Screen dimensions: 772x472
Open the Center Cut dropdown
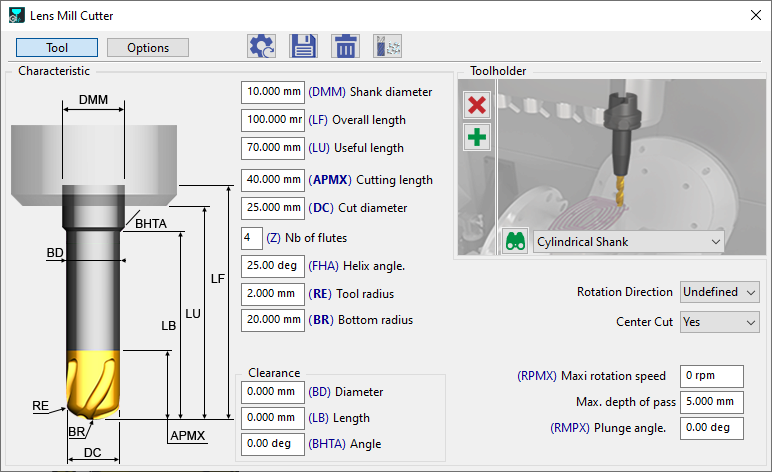tap(719, 322)
